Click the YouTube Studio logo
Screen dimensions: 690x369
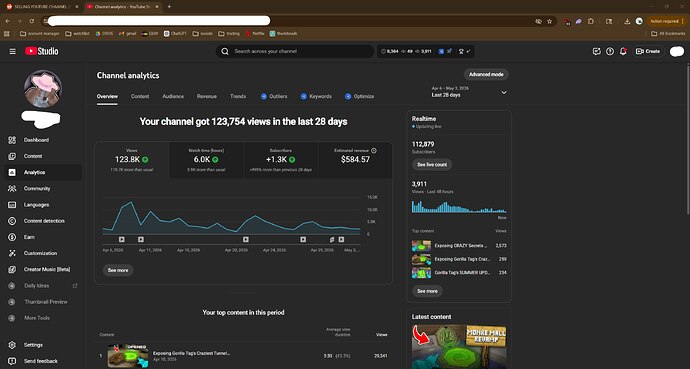(41, 51)
